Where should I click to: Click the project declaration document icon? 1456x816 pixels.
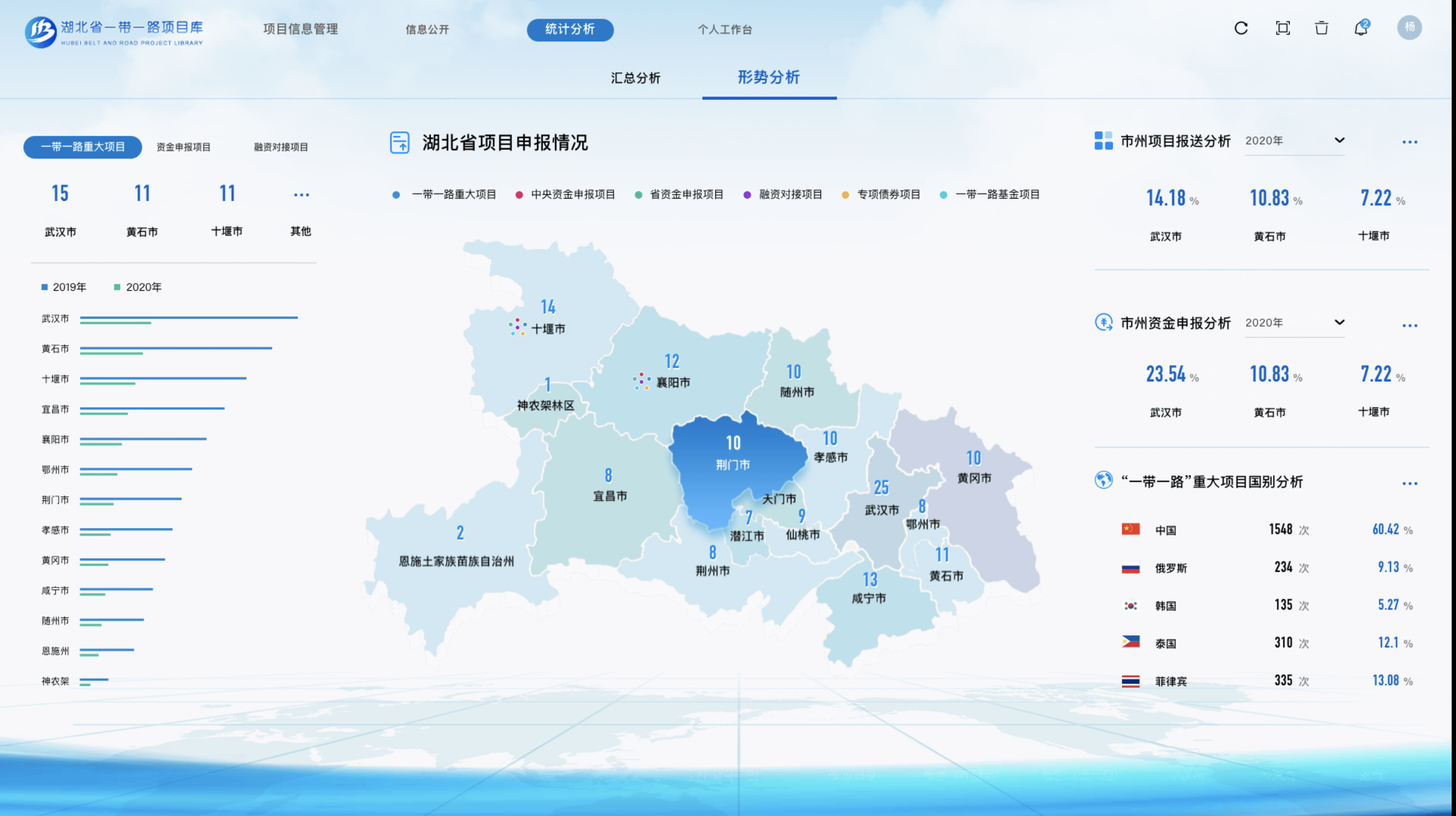399,143
